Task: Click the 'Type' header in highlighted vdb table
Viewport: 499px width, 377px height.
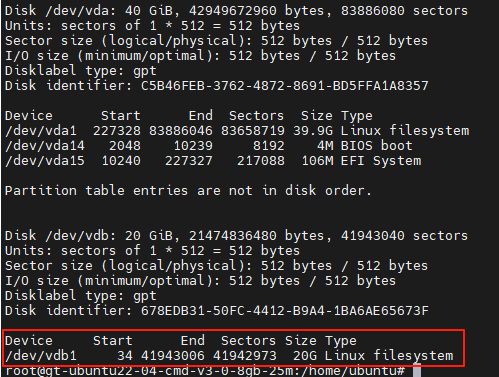Action: pos(341,341)
